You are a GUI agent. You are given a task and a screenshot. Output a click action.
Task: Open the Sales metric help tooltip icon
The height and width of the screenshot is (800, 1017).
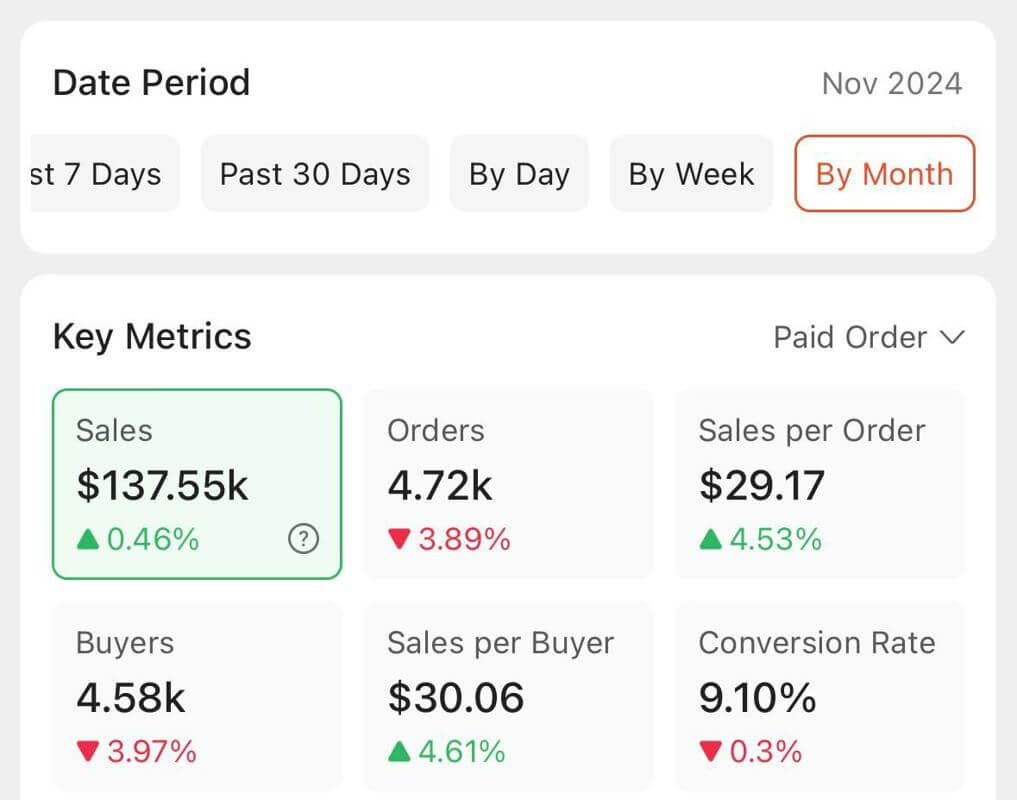(302, 538)
